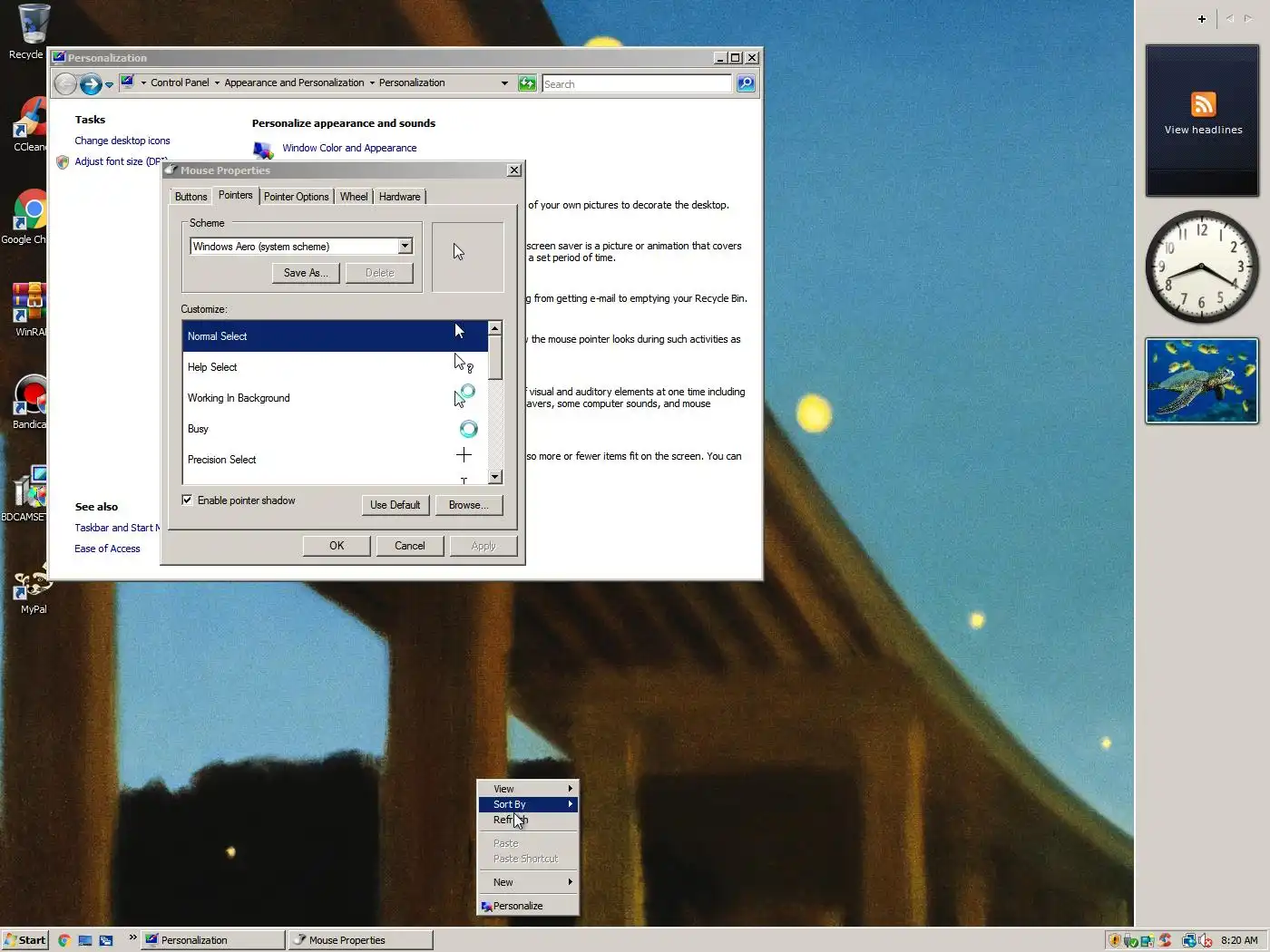Screen dimensions: 1270x952
Task: Click the CCleaner tray icon
Action: pyautogui.click(x=1166, y=940)
